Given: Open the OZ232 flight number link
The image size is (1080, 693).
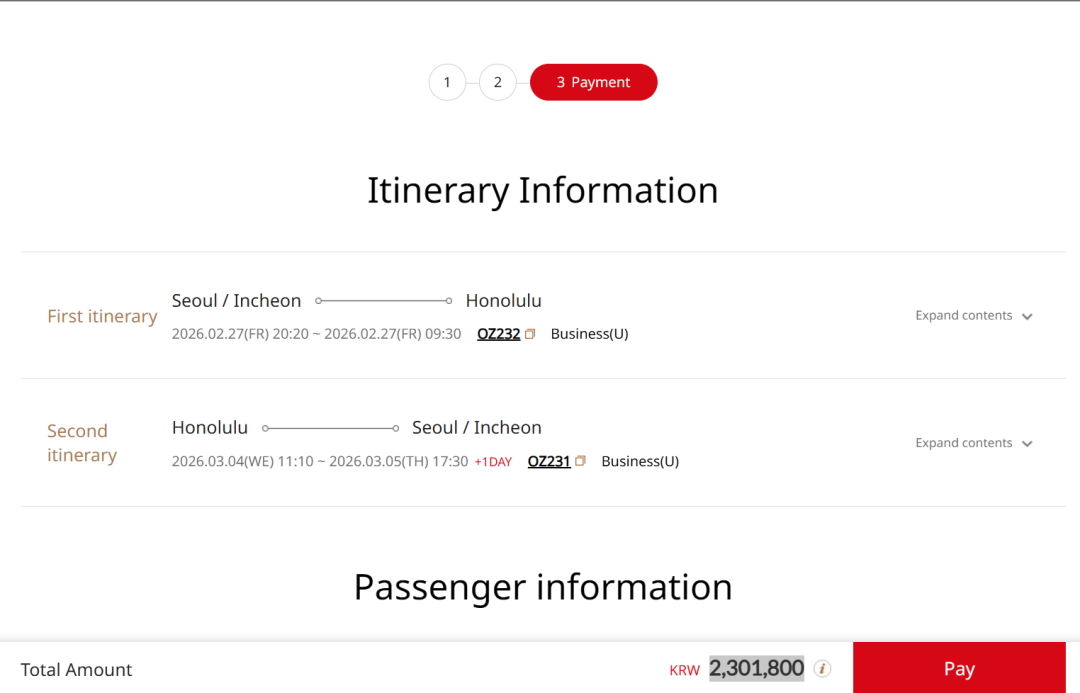Looking at the screenshot, I should point(498,334).
